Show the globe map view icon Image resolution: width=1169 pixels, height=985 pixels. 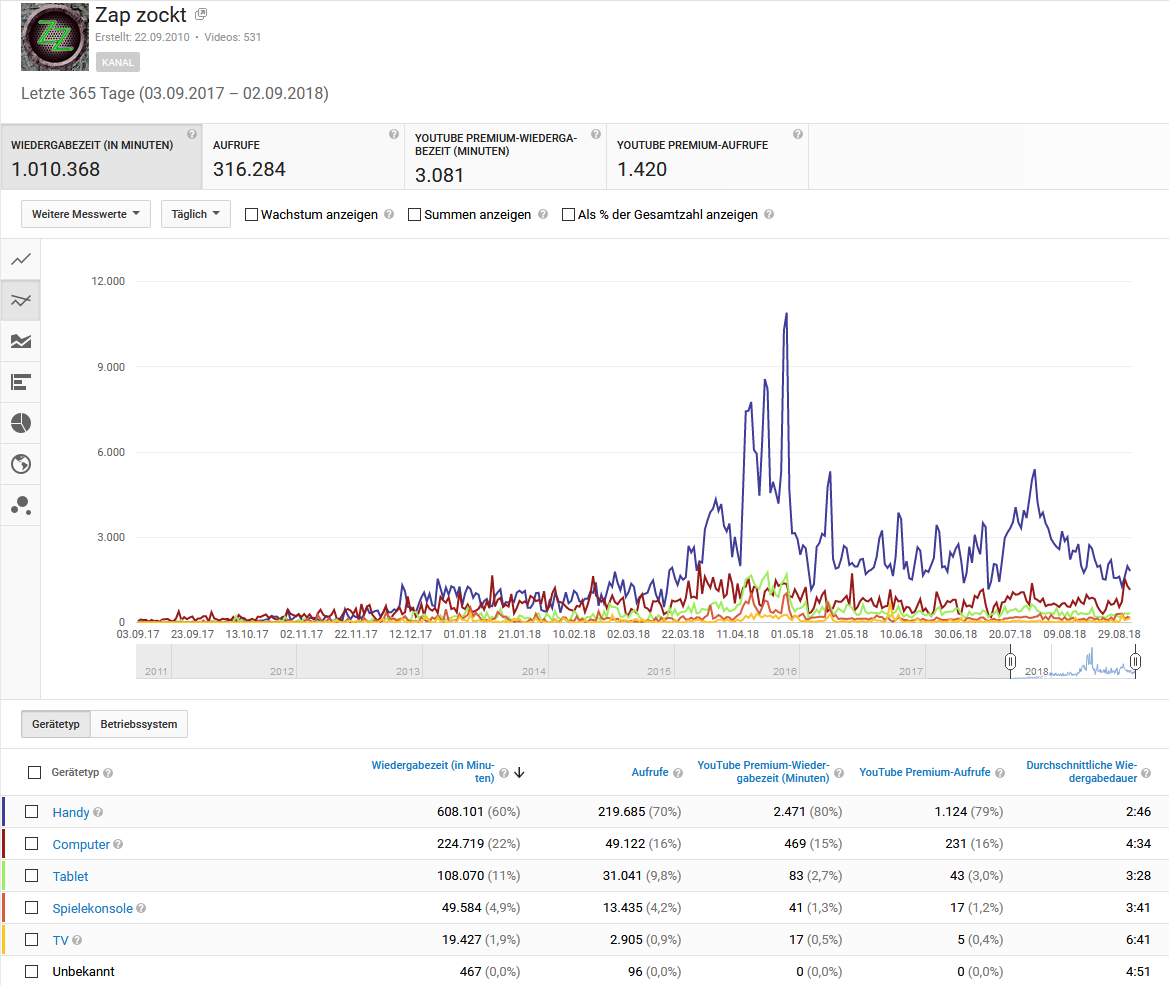point(21,464)
